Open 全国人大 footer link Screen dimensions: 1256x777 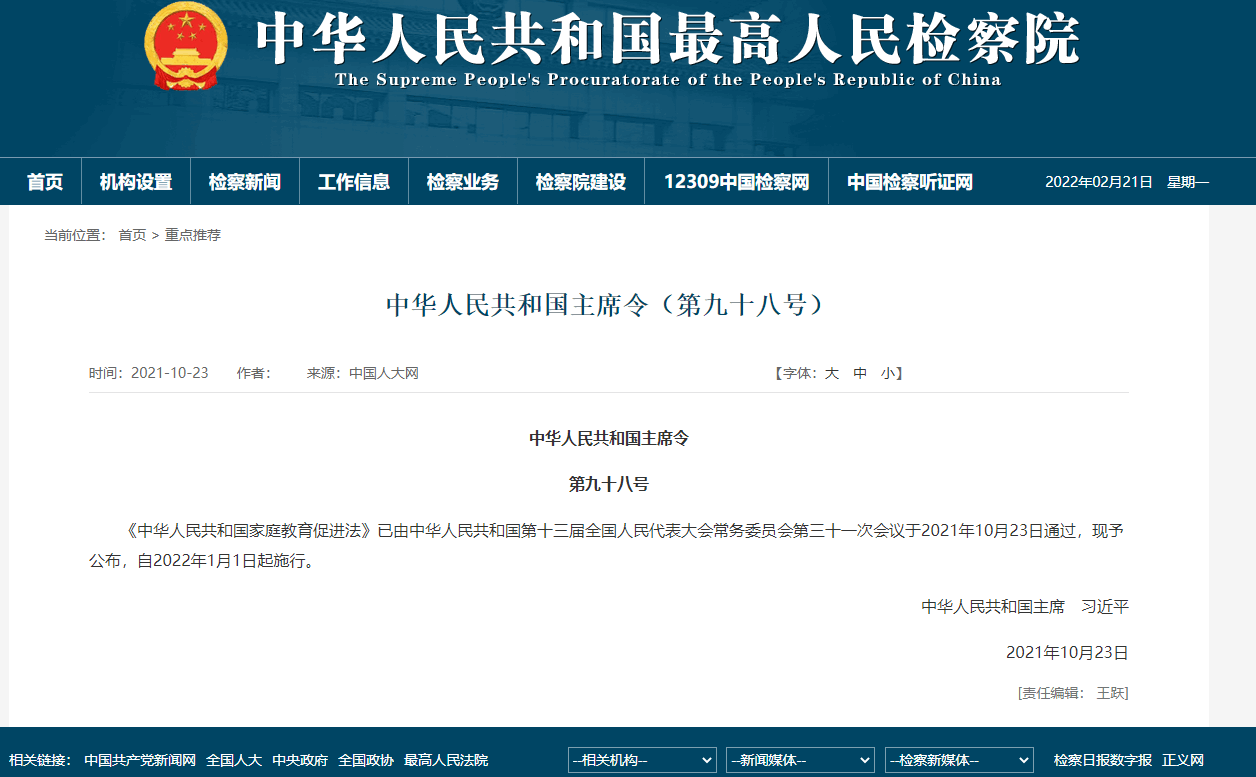234,760
